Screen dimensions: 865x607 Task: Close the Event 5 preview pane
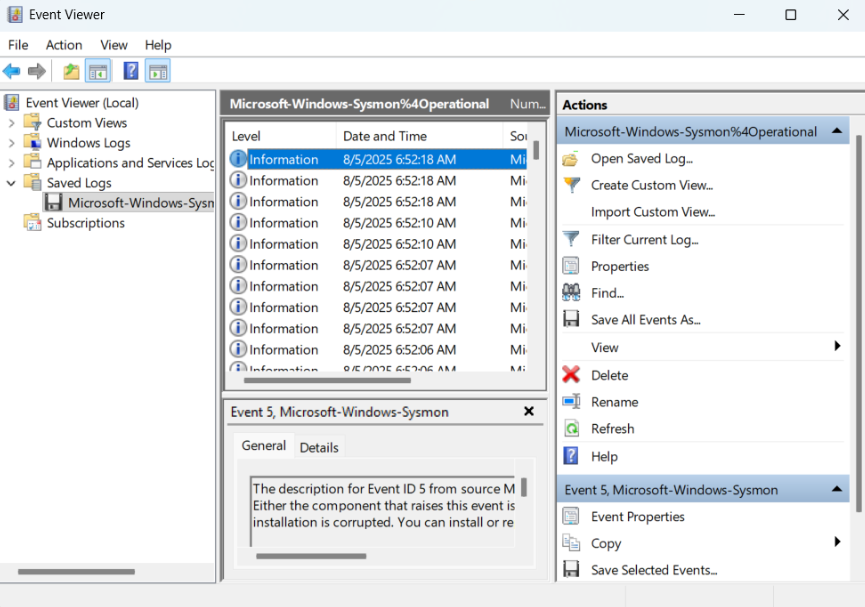point(529,412)
